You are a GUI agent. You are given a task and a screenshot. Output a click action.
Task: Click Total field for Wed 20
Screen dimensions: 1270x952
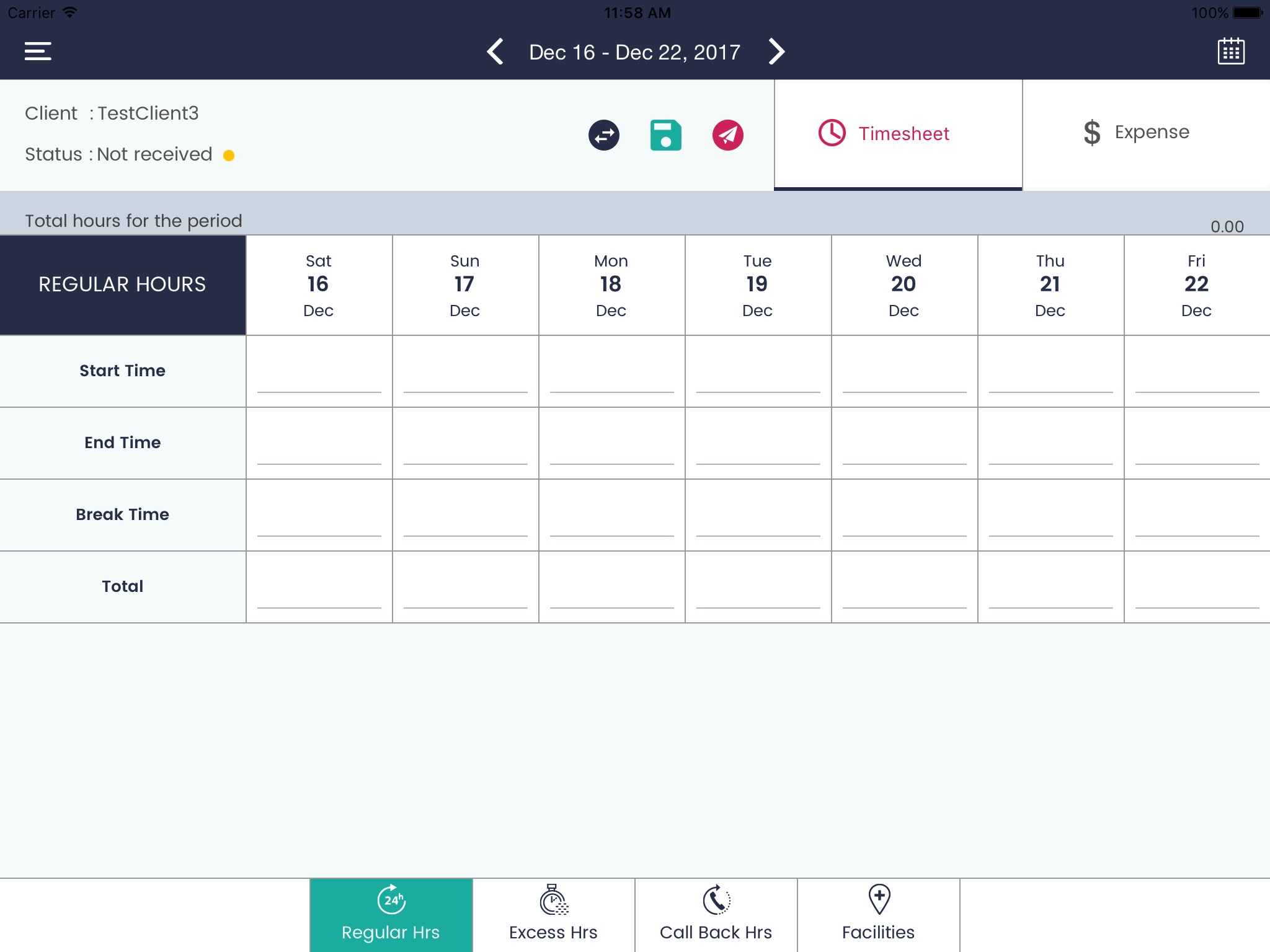tap(905, 587)
